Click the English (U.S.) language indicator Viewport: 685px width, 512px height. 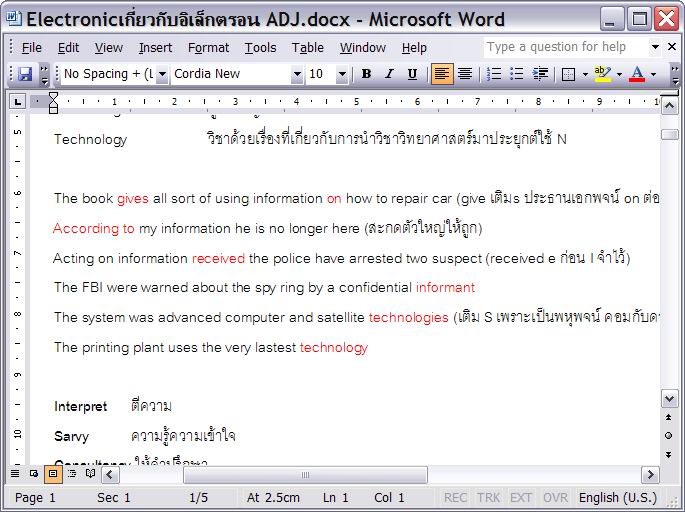618,497
